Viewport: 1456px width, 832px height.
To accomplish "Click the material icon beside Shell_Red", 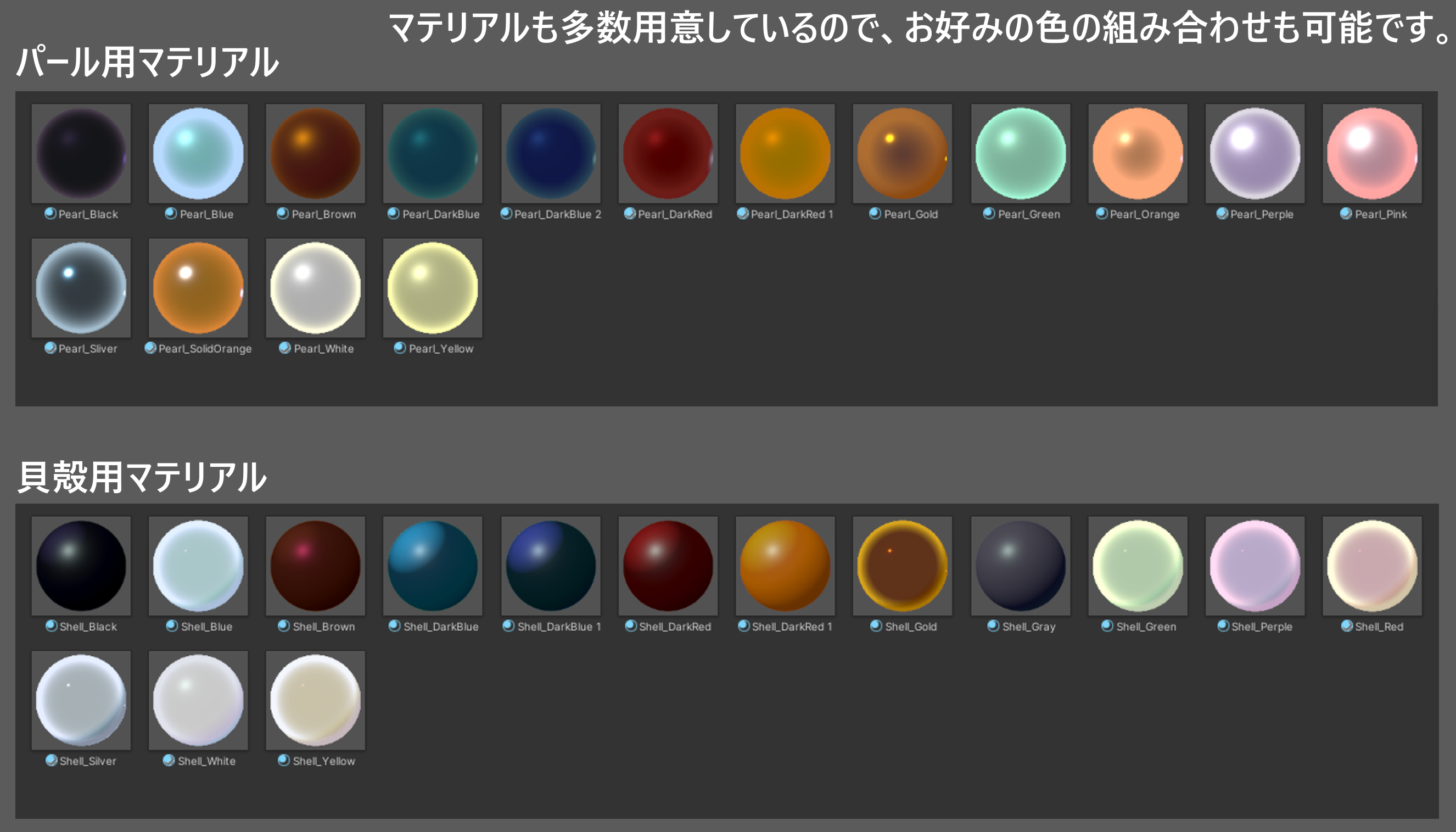I will coord(1346,626).
